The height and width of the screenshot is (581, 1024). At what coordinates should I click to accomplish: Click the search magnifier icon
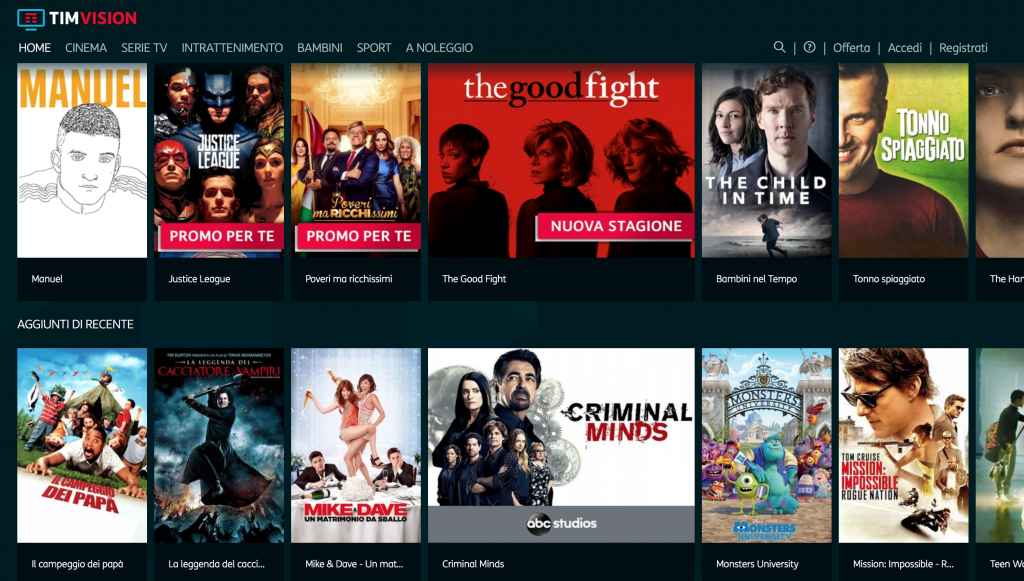tap(779, 47)
